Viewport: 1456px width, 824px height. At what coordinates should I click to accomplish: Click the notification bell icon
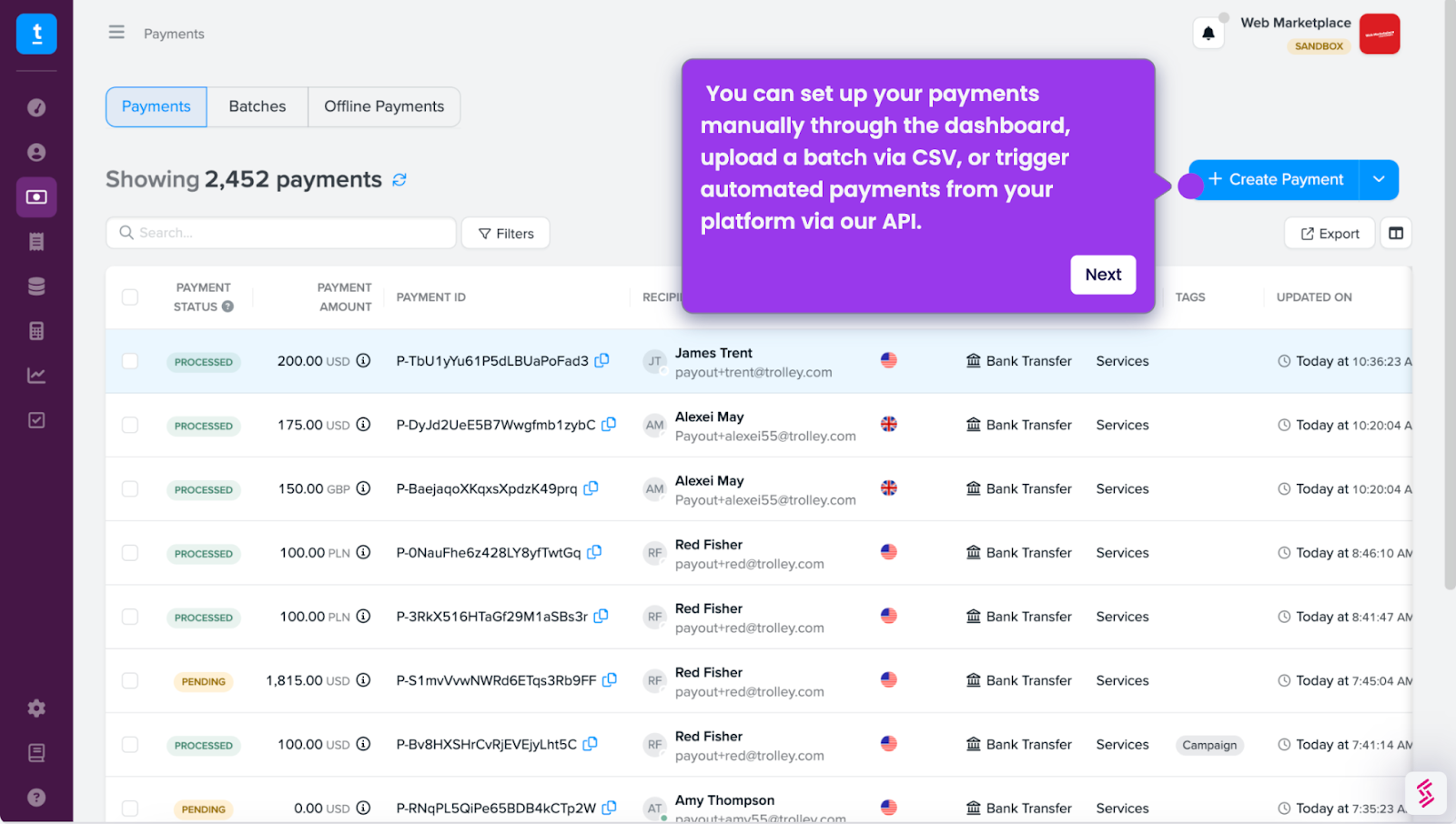point(1208,34)
